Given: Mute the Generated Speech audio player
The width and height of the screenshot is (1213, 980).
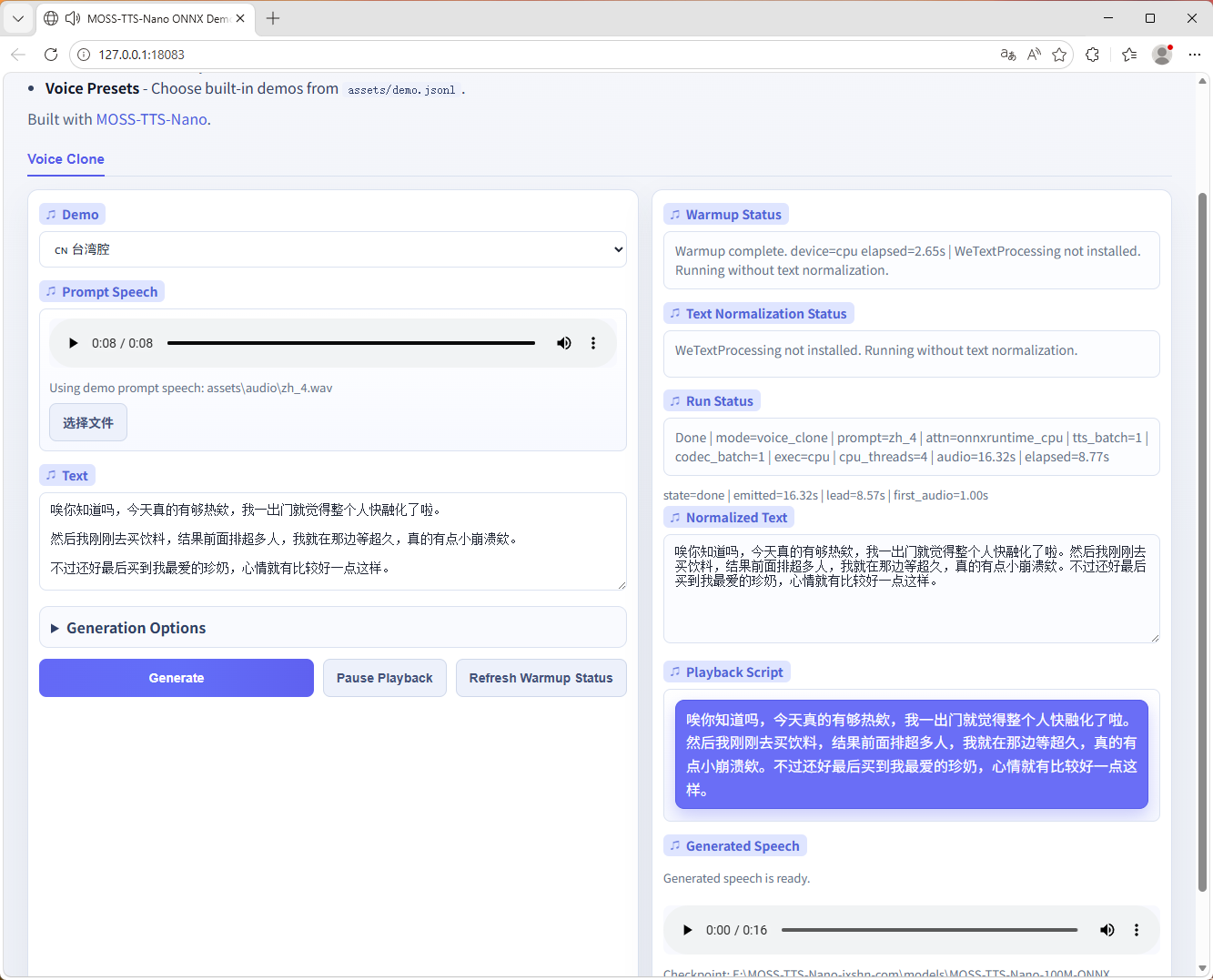Looking at the screenshot, I should click(x=1107, y=930).
